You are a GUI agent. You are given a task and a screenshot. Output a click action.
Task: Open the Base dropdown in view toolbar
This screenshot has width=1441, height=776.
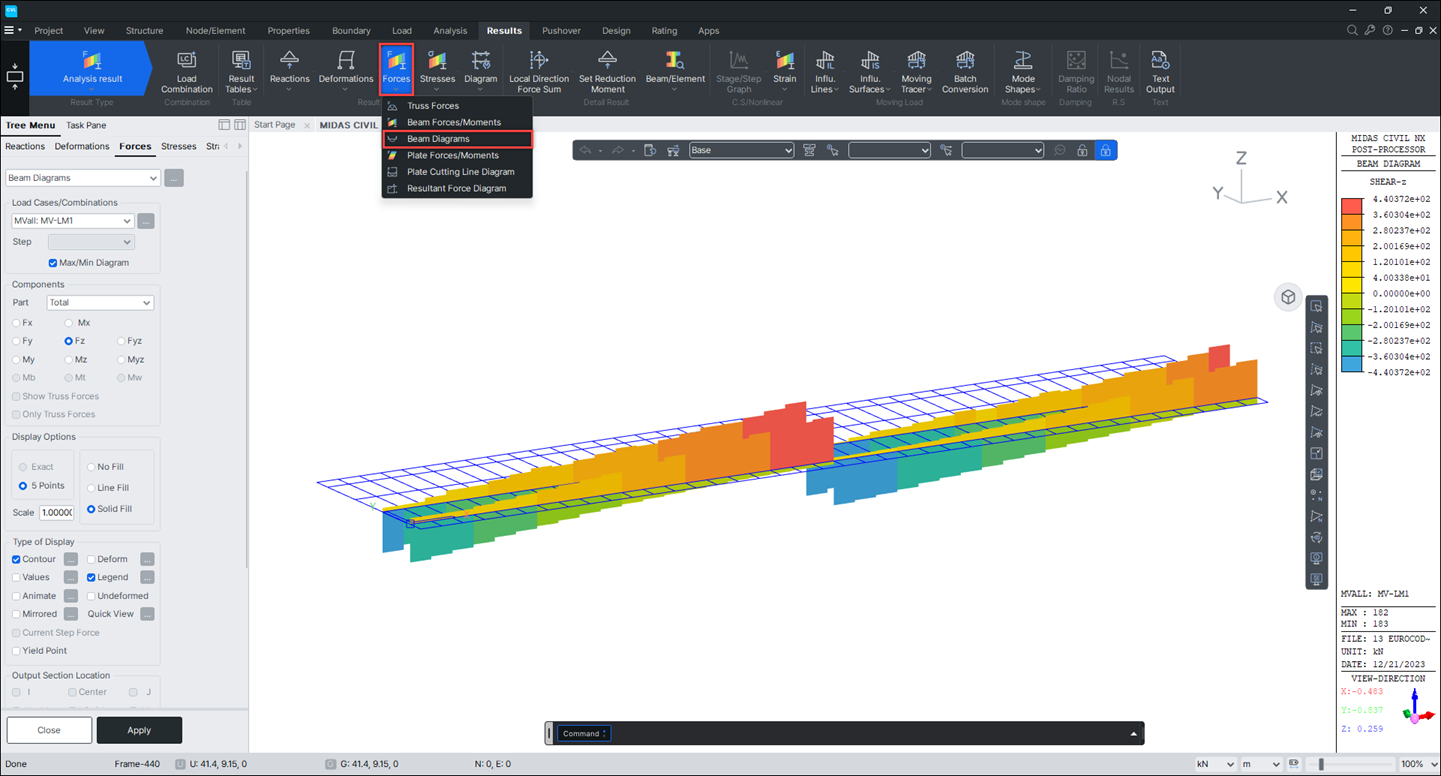tap(741, 150)
